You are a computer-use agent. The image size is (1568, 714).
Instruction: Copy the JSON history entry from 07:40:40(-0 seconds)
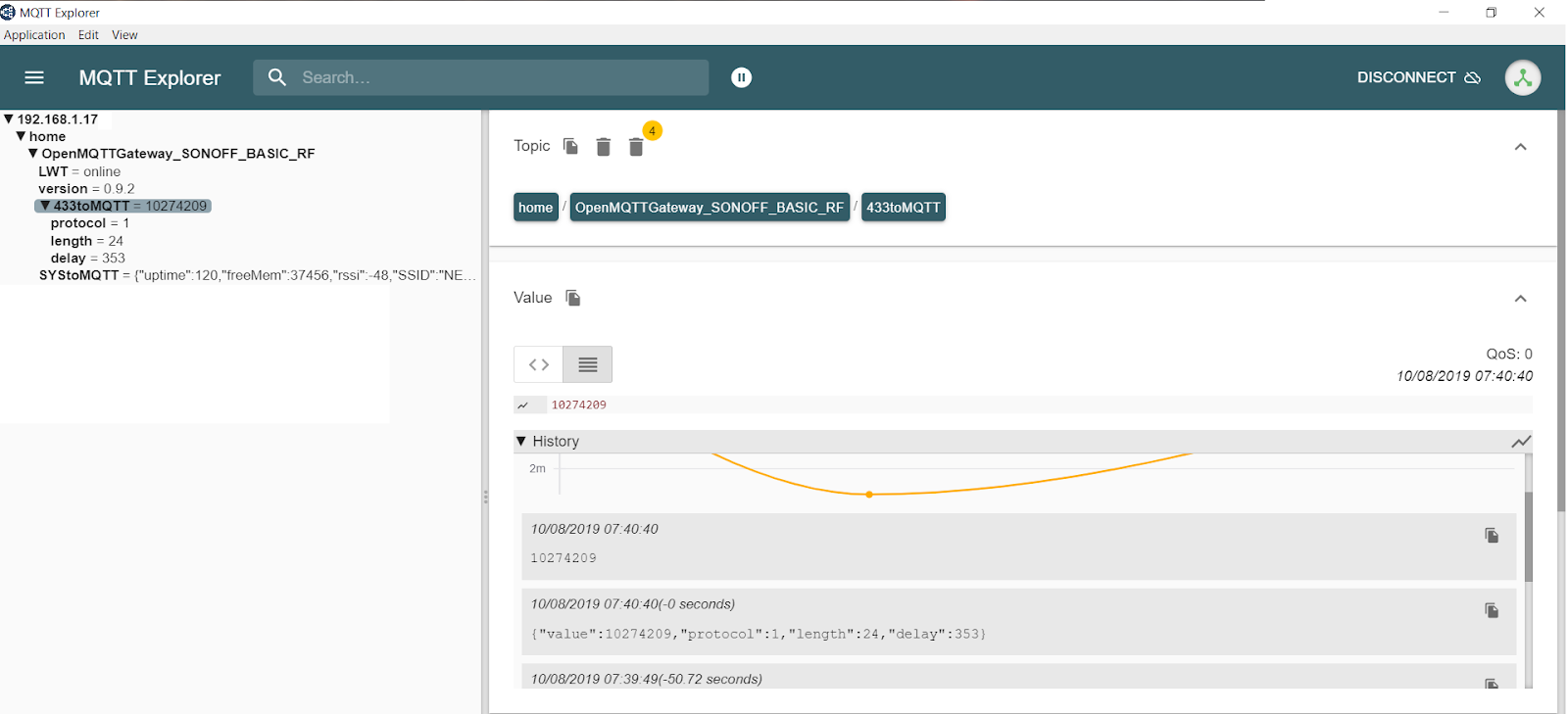(x=1492, y=611)
